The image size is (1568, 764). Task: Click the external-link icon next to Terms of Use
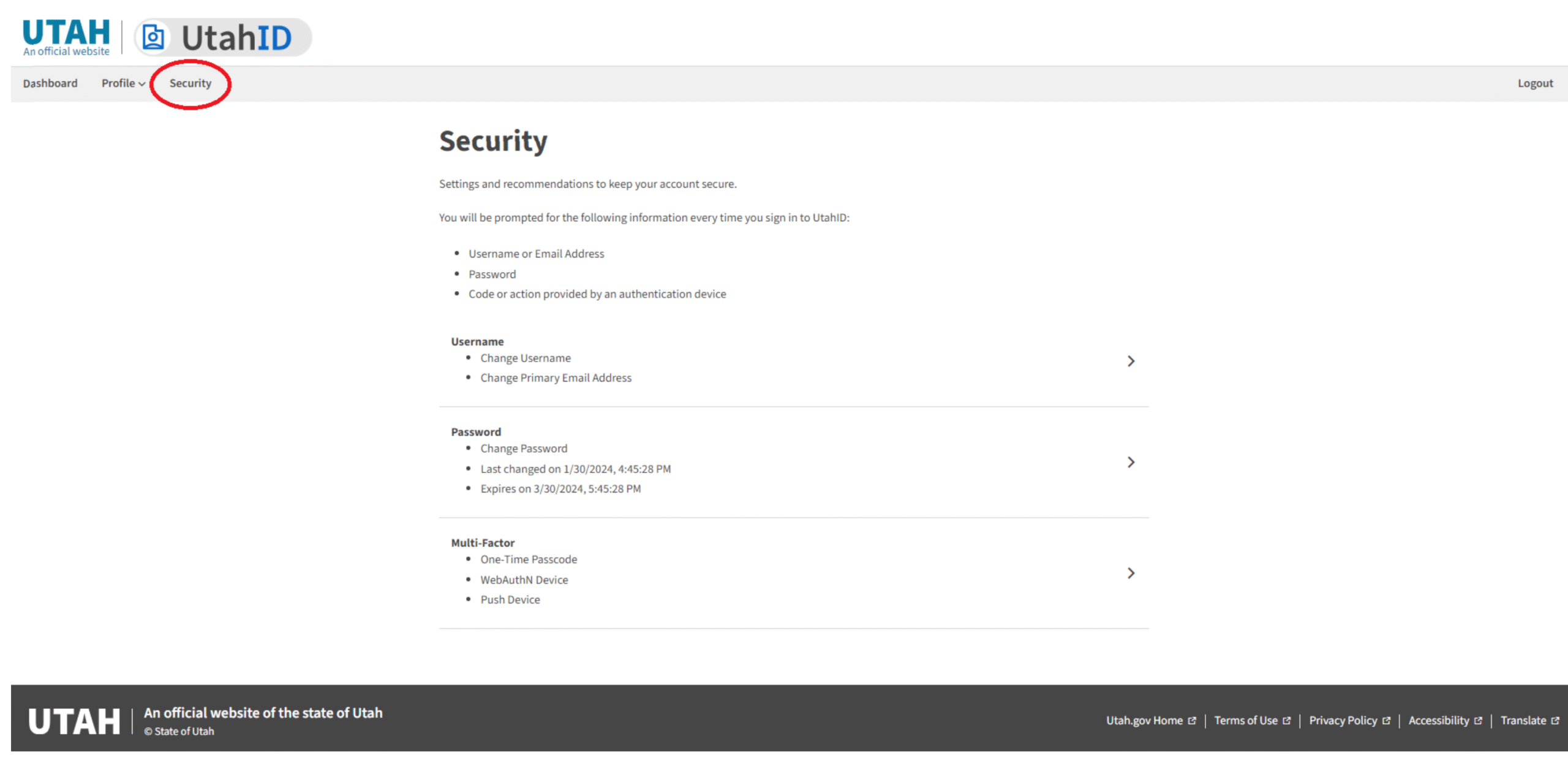pyautogui.click(x=1289, y=721)
